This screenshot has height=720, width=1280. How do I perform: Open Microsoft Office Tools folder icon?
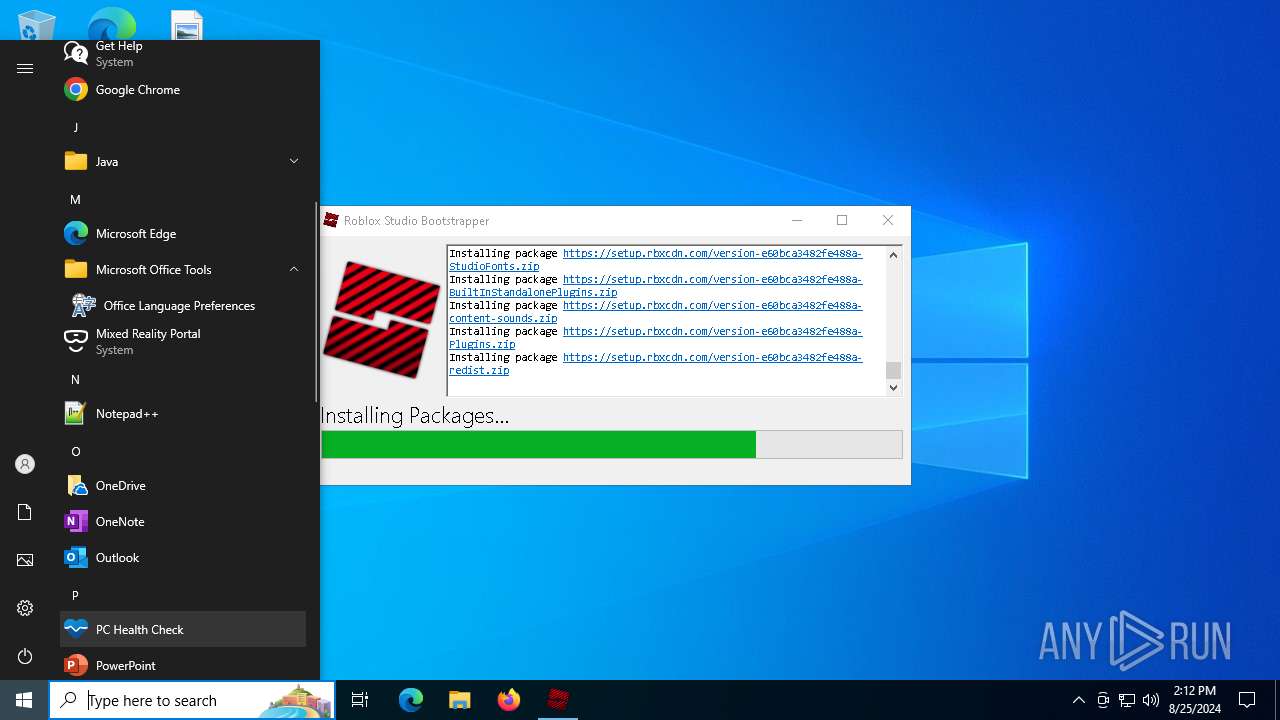coord(76,269)
